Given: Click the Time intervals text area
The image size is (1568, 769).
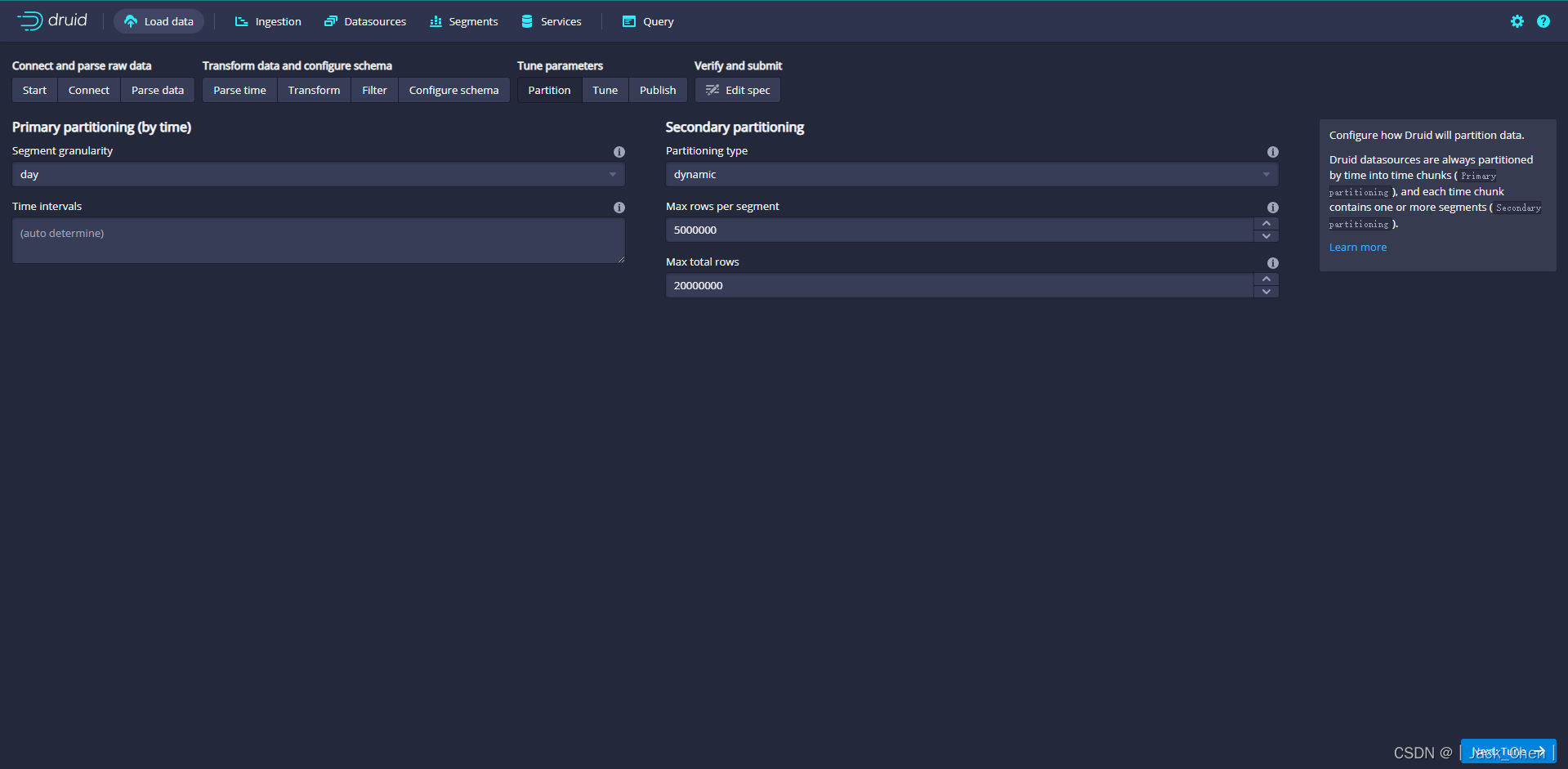Looking at the screenshot, I should (x=319, y=240).
